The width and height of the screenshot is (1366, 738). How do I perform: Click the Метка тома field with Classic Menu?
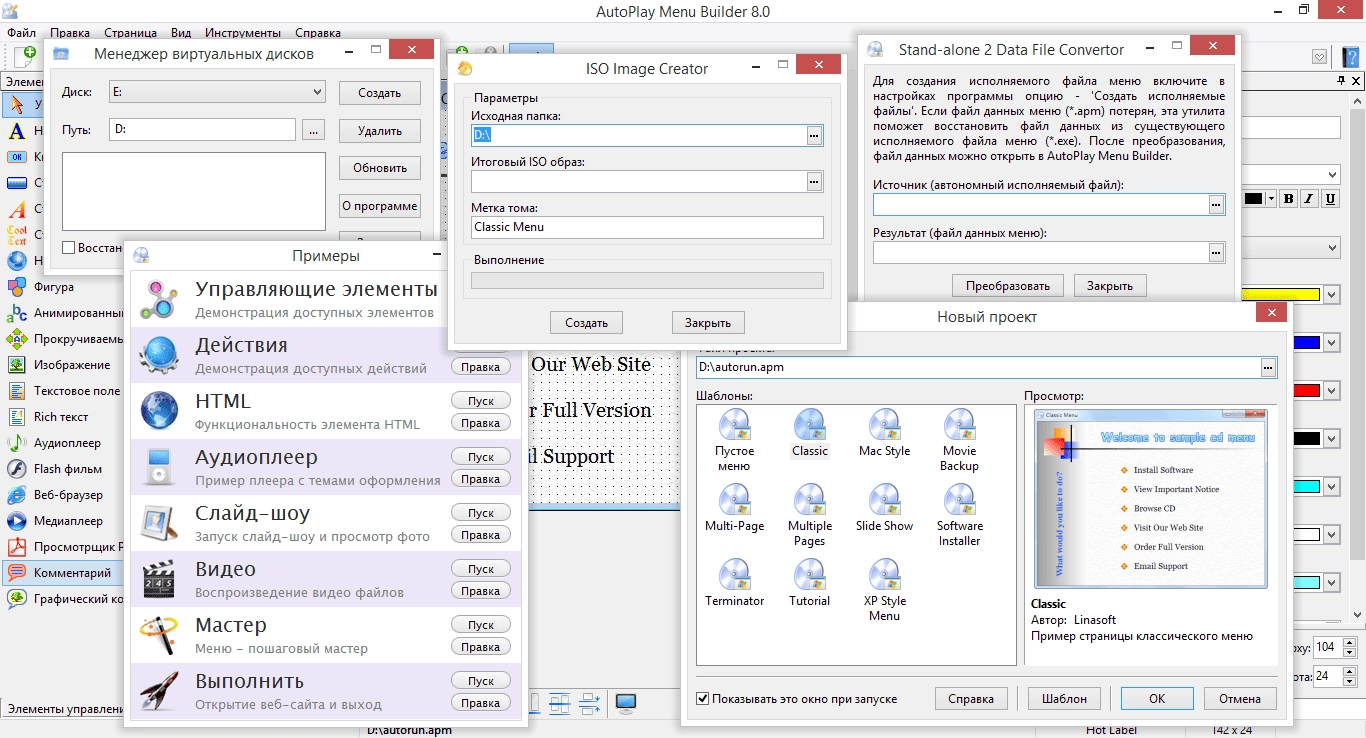(647, 227)
